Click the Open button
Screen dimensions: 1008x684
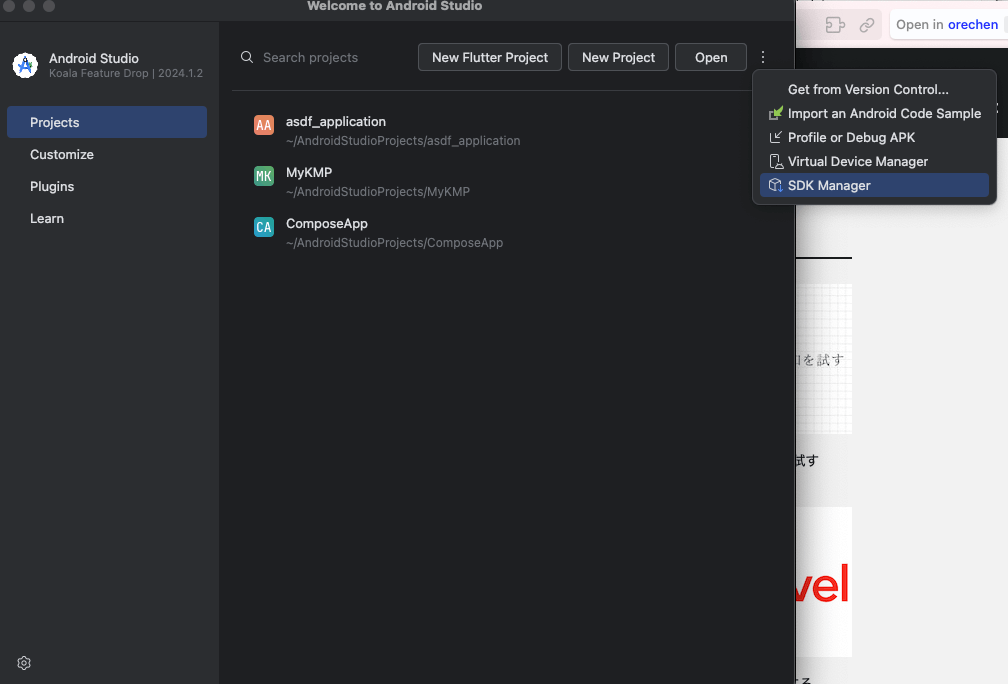click(711, 57)
